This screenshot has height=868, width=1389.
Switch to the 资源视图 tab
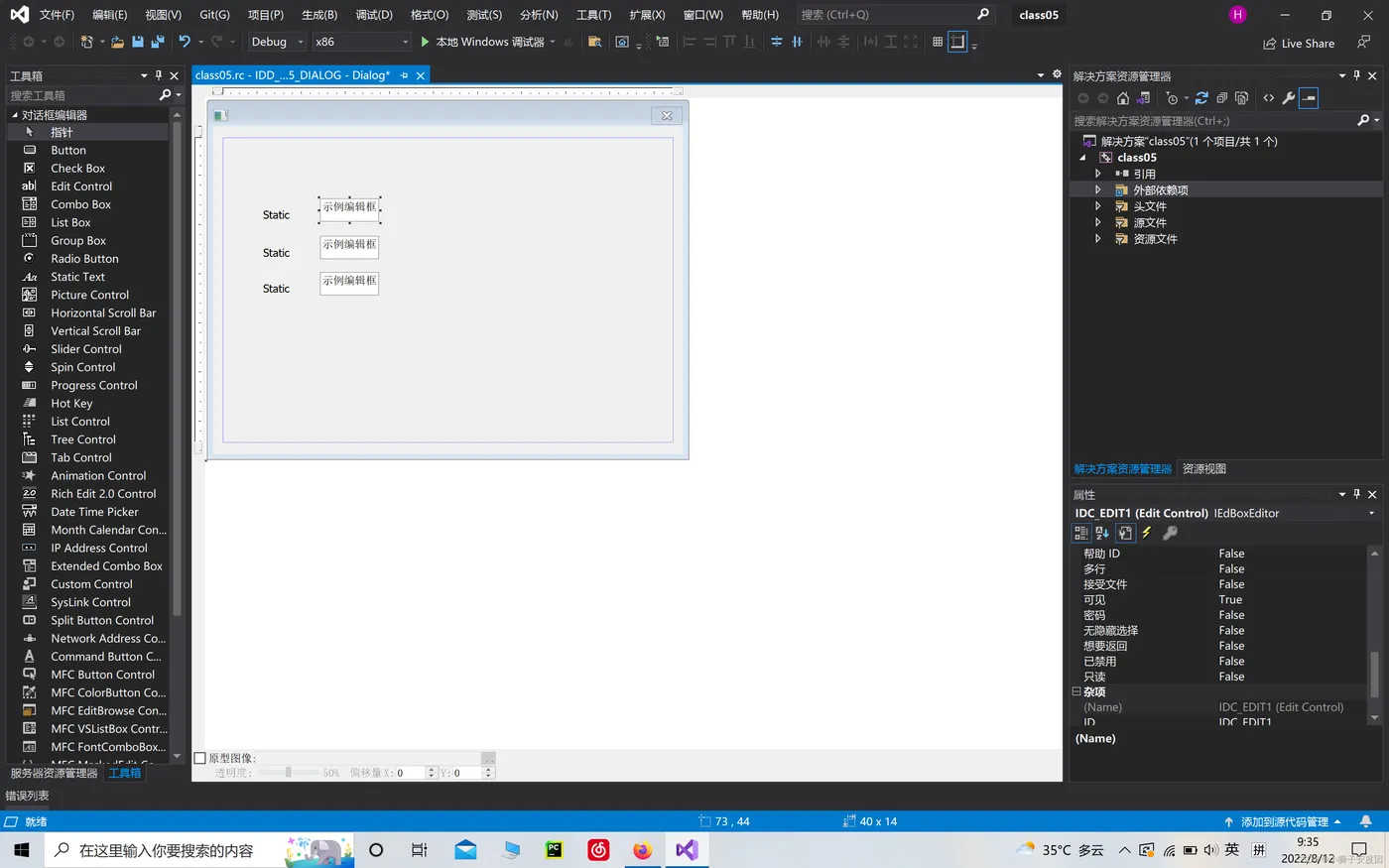(x=1203, y=469)
